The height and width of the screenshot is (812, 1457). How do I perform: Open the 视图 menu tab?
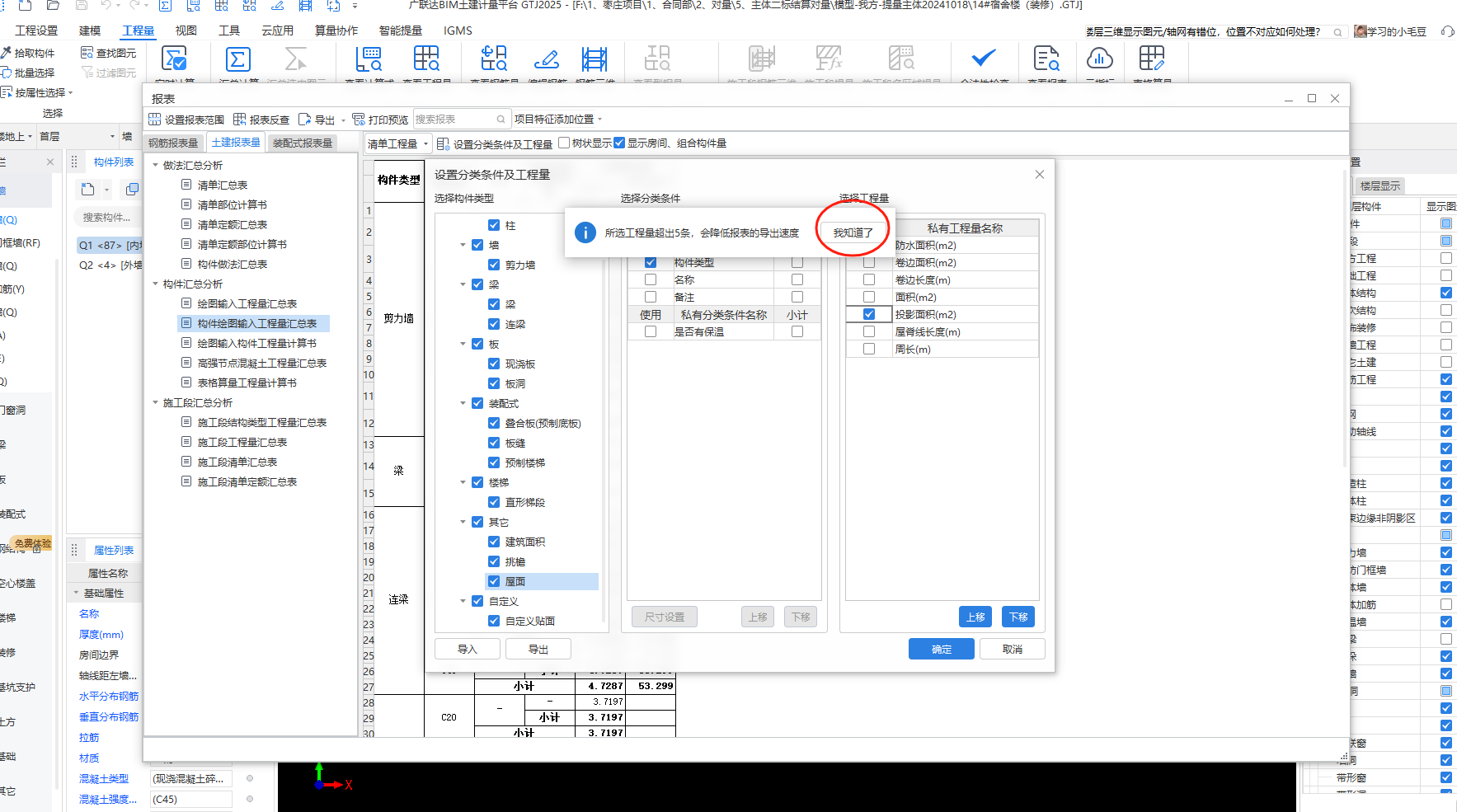pos(186,31)
